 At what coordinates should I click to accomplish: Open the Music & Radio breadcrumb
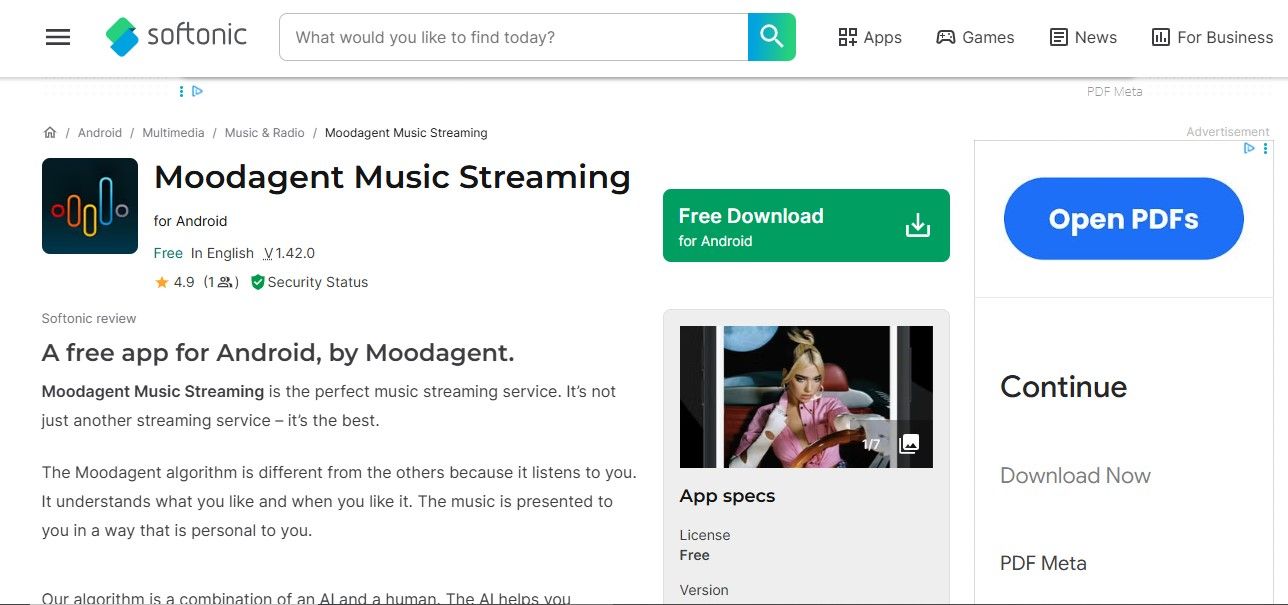265,133
